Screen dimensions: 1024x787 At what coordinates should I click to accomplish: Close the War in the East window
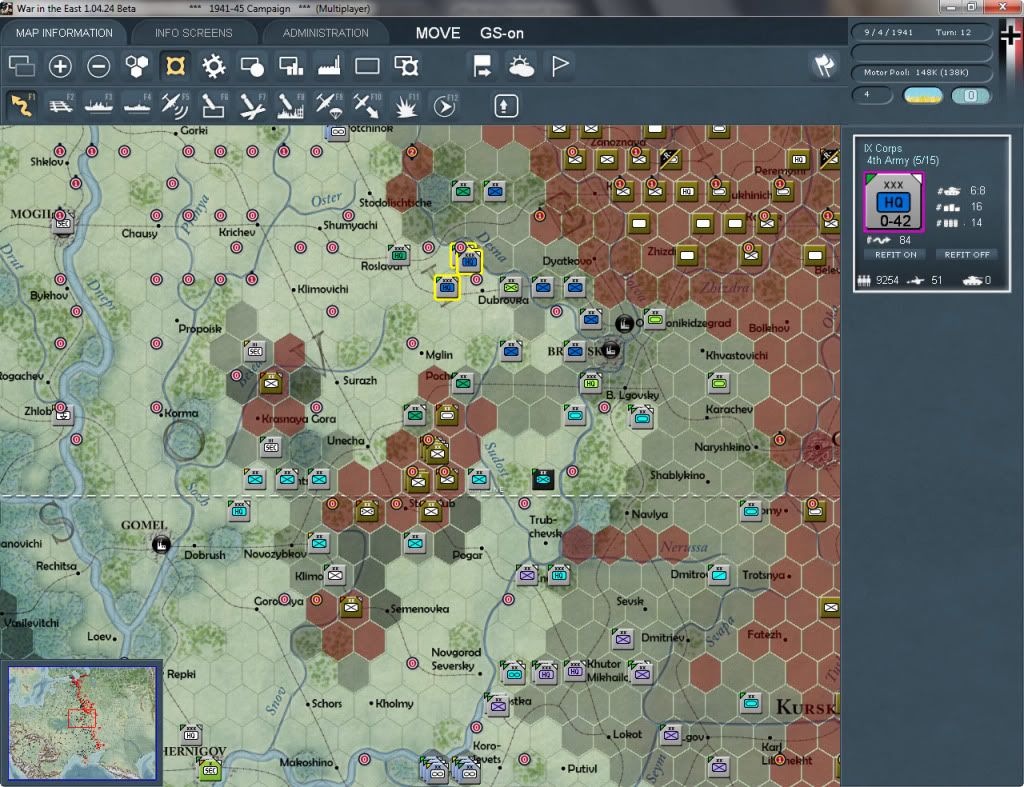1003,7
